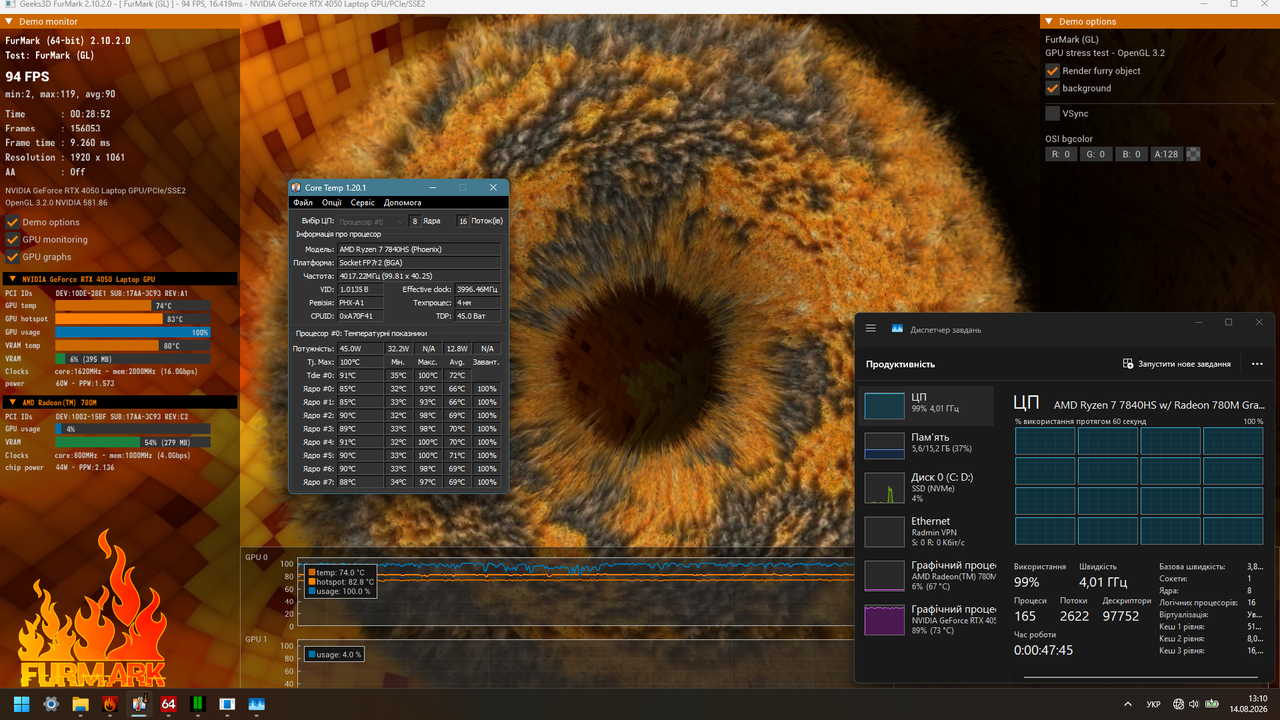Click the Radeon VRAM 54% bar

pos(133,442)
